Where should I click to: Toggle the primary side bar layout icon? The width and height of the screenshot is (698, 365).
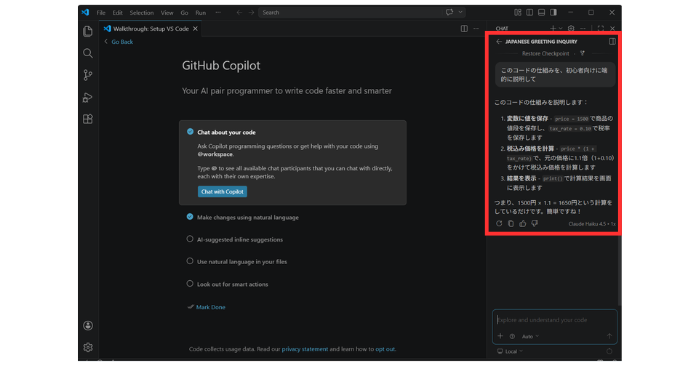point(529,12)
